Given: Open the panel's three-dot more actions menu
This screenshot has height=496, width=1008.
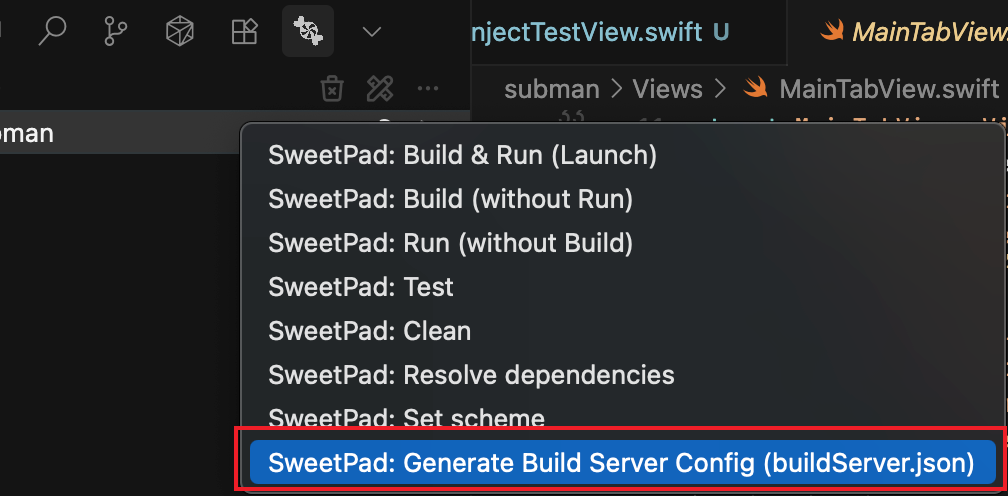Looking at the screenshot, I should (x=428, y=89).
